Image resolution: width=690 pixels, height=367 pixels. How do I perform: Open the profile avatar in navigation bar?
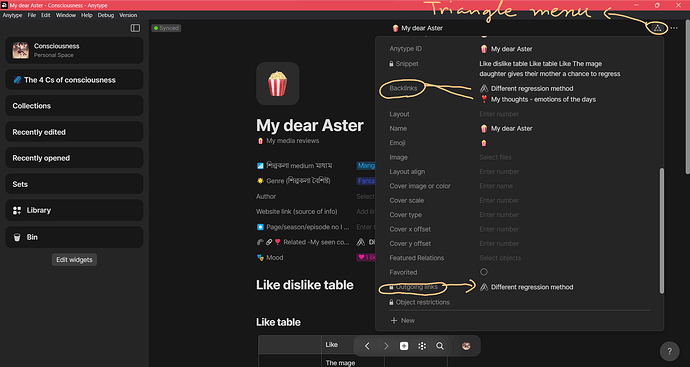point(466,346)
